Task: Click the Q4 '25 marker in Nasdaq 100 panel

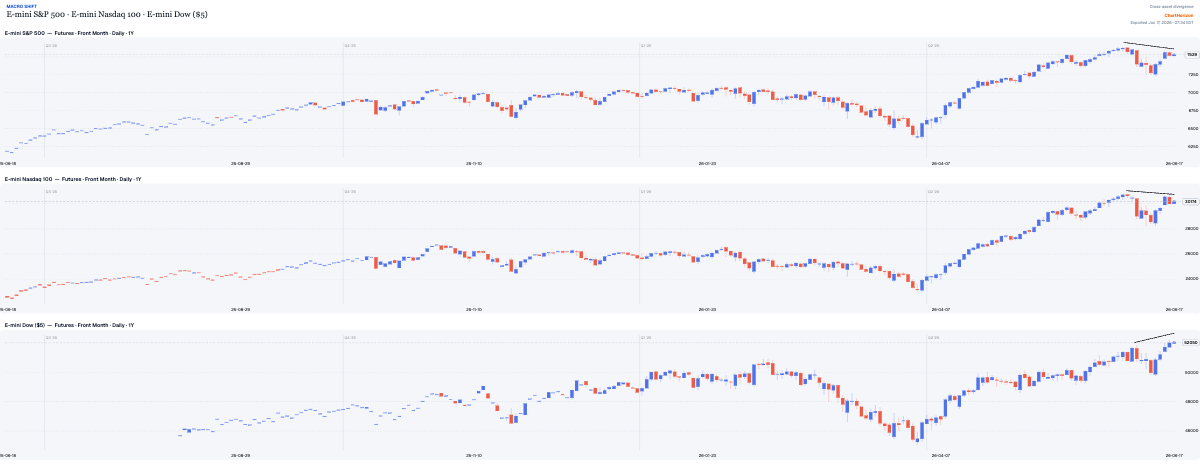Action: pos(349,191)
